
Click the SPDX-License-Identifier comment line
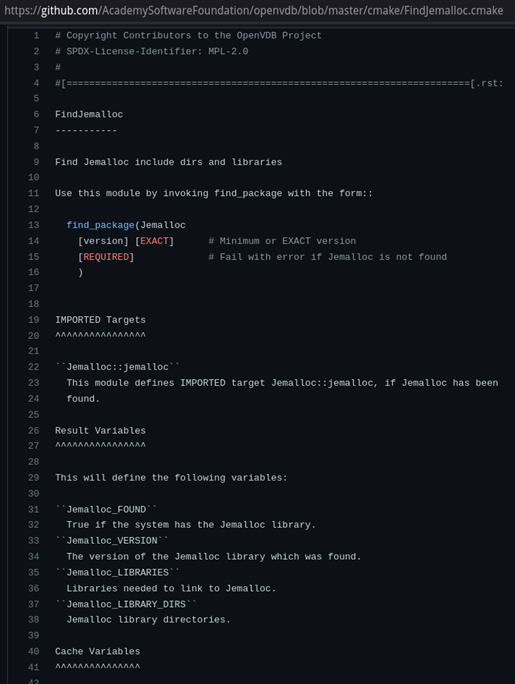click(x=152, y=51)
